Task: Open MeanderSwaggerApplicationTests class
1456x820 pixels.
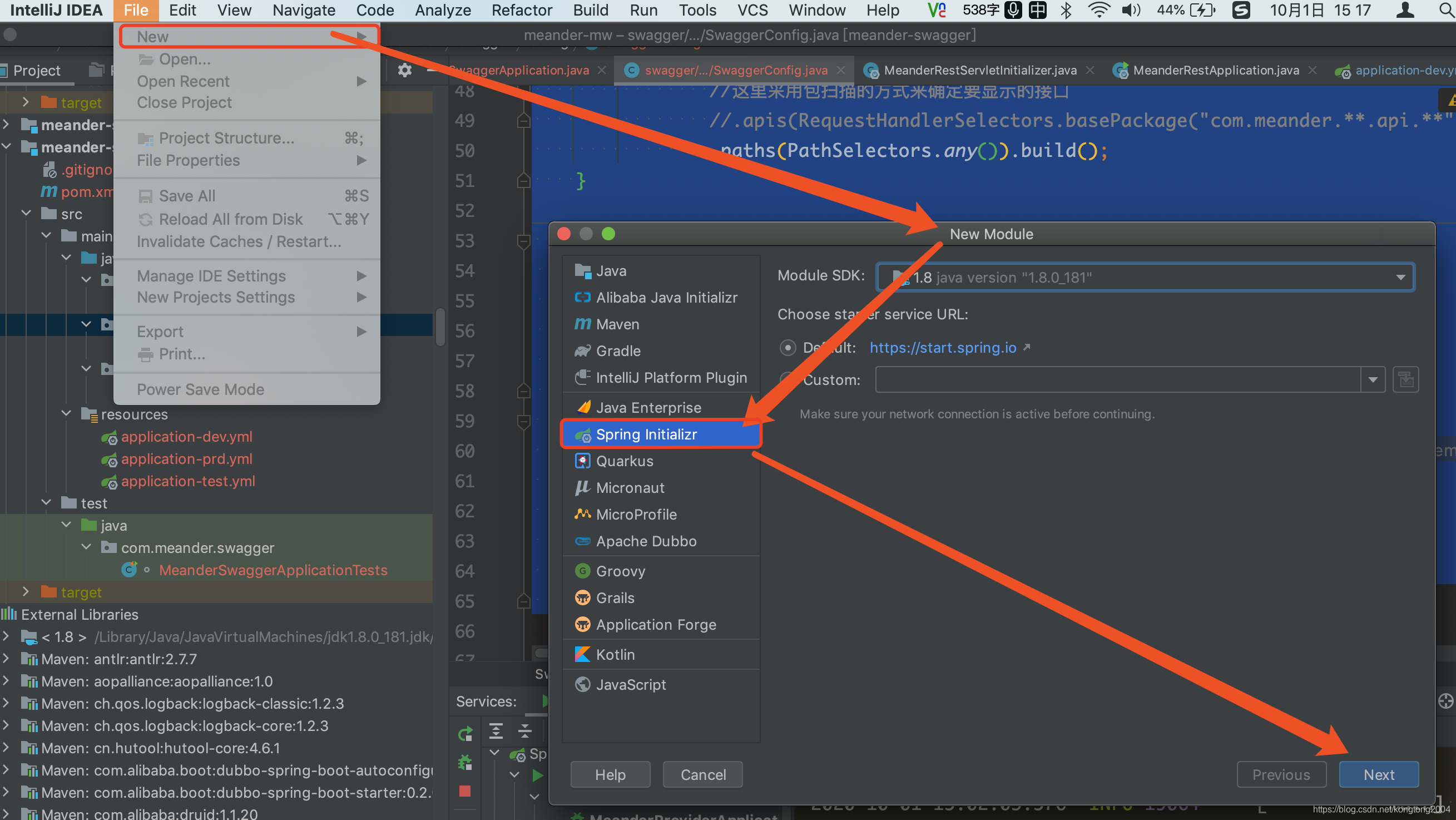Action: pos(273,570)
